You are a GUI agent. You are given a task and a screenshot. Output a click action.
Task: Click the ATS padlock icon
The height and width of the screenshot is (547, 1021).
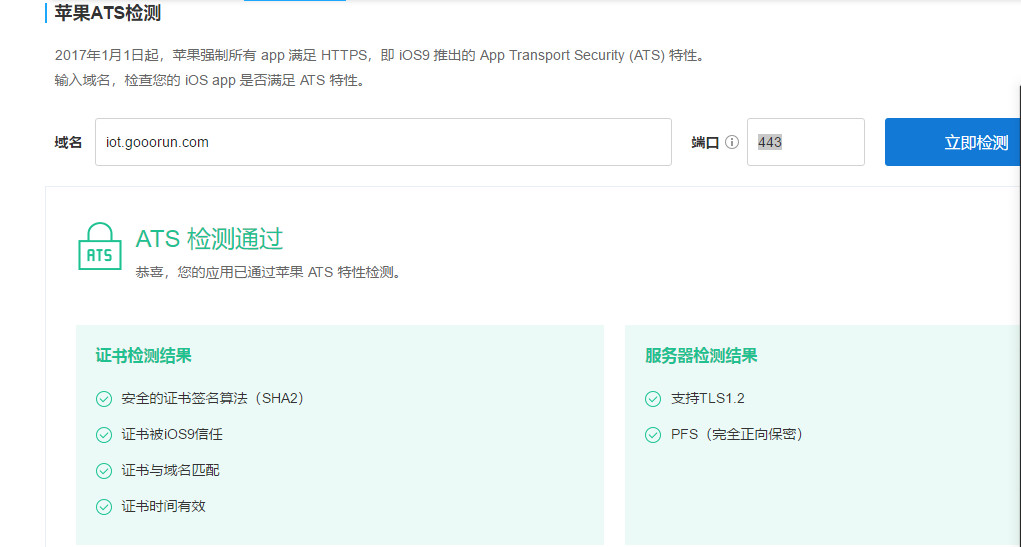point(99,247)
